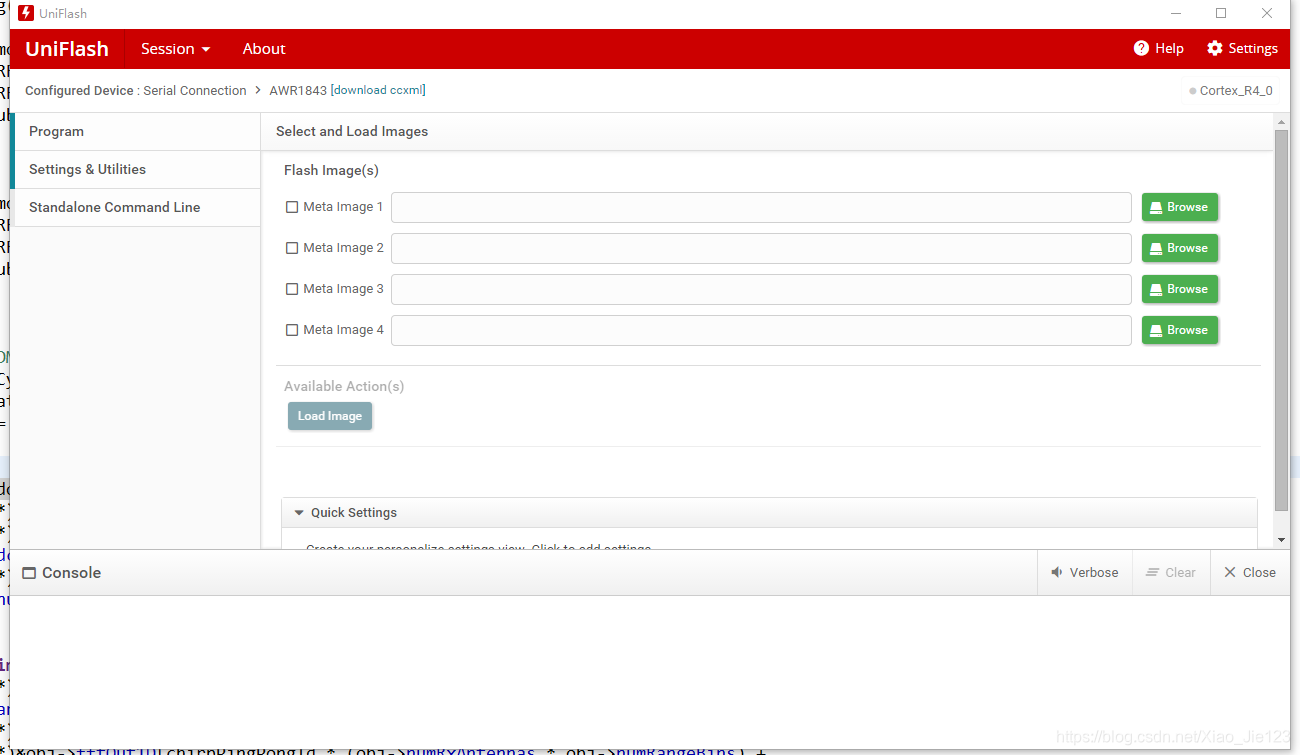
Task: Click the scrollbar down arrow
Action: 1282,540
